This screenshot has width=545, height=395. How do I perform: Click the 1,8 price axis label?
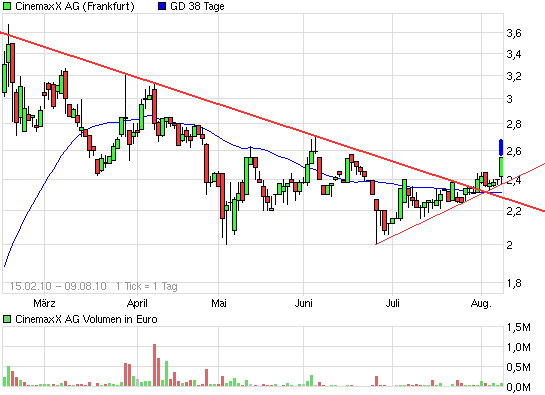[x=514, y=283]
